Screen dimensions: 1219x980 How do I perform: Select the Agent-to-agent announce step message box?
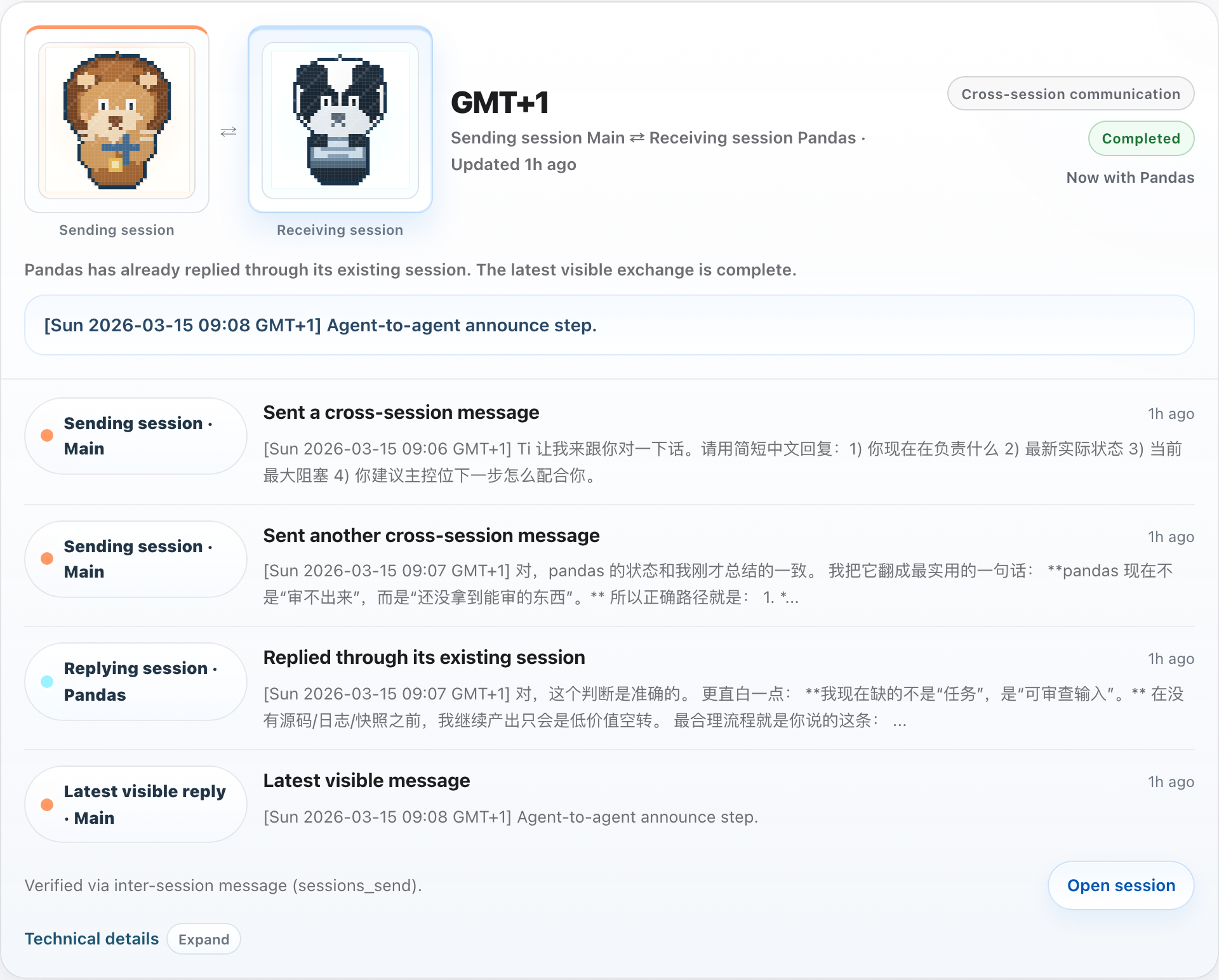tap(608, 325)
